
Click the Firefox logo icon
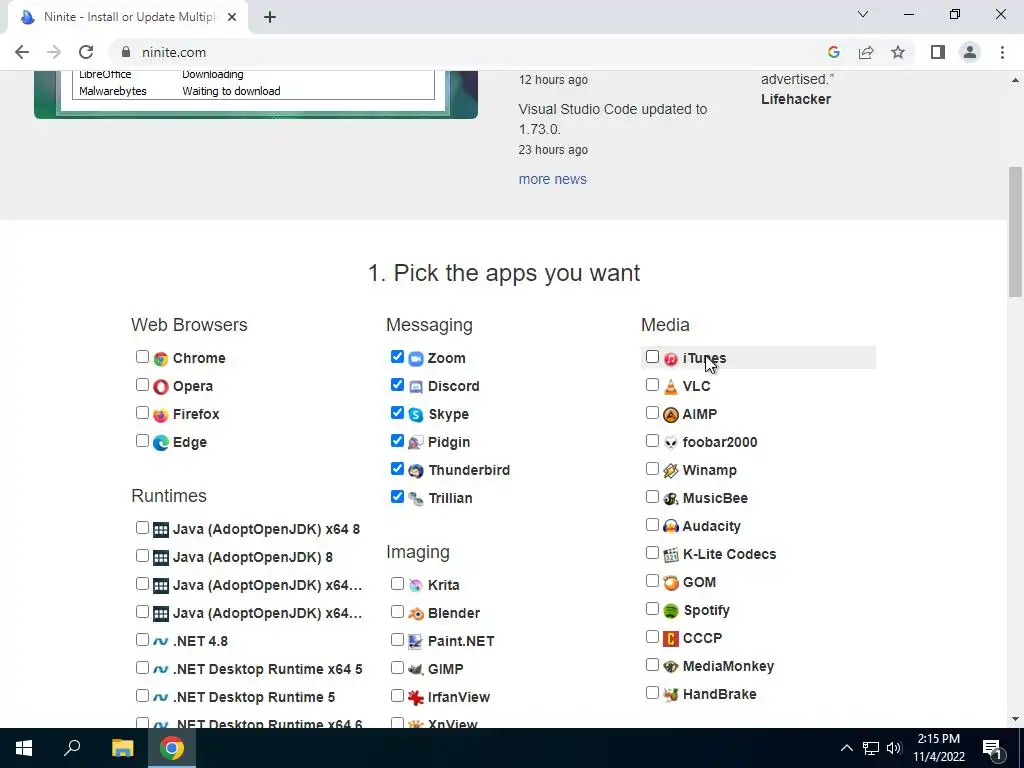[x=161, y=415]
